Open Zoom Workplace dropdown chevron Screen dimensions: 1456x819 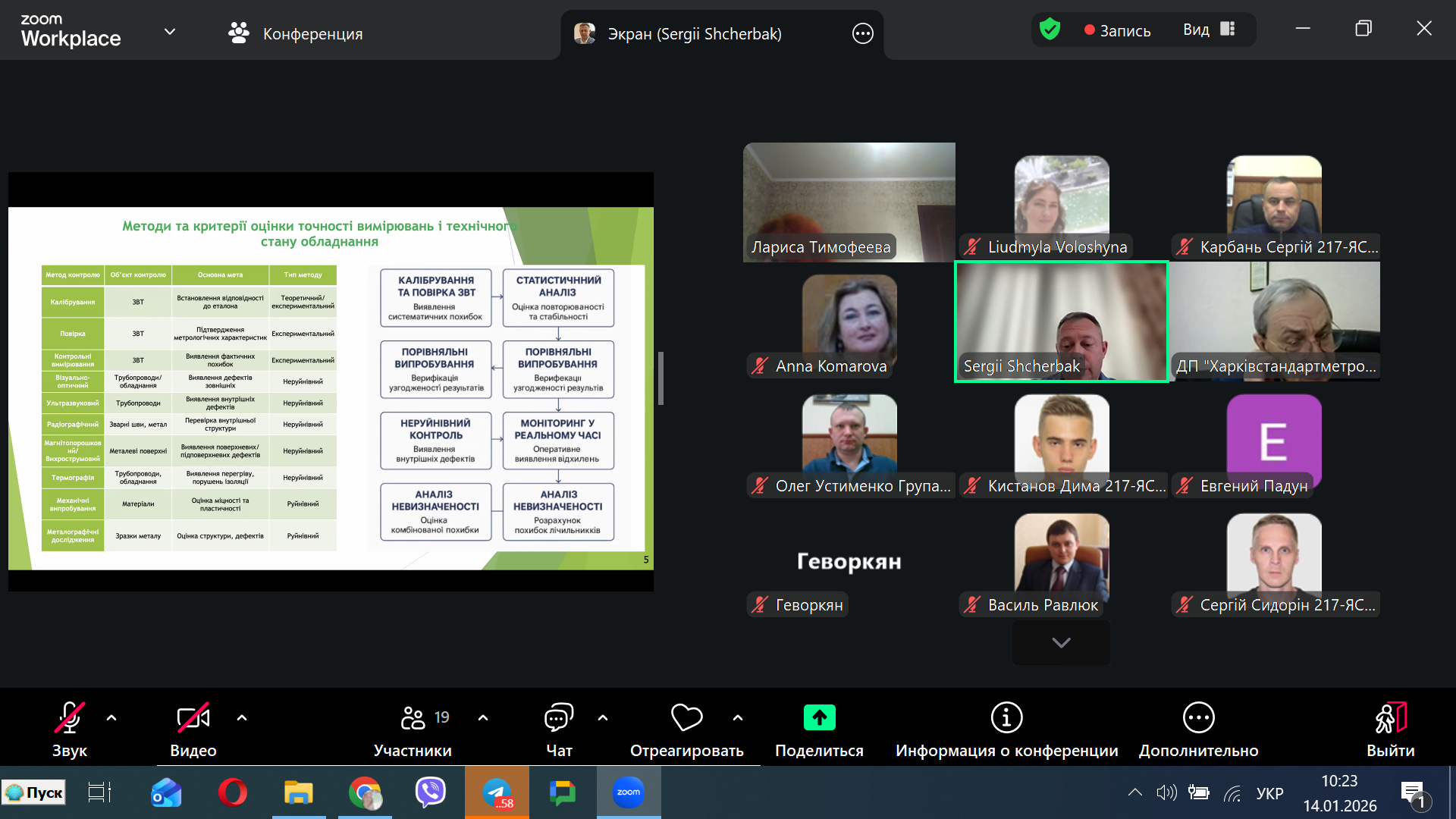click(x=170, y=32)
